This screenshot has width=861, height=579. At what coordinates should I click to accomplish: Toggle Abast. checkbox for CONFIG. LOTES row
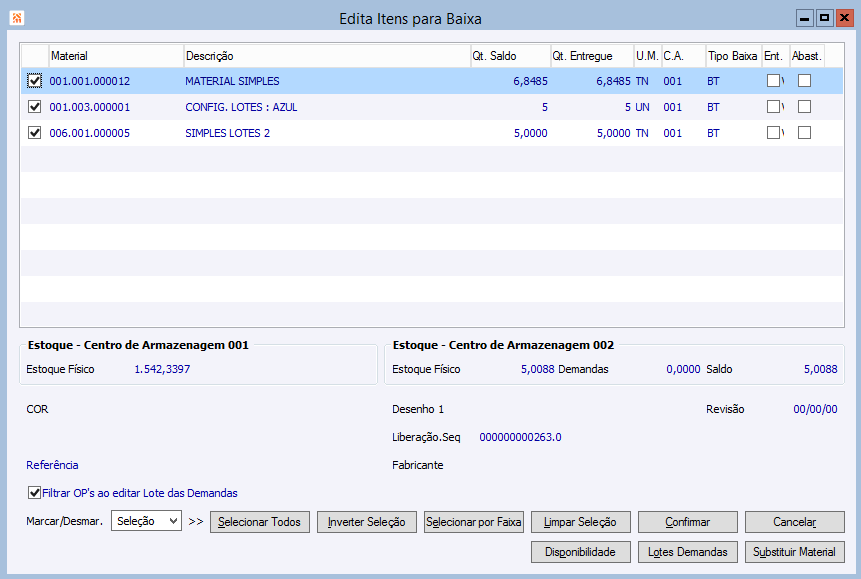(x=804, y=107)
